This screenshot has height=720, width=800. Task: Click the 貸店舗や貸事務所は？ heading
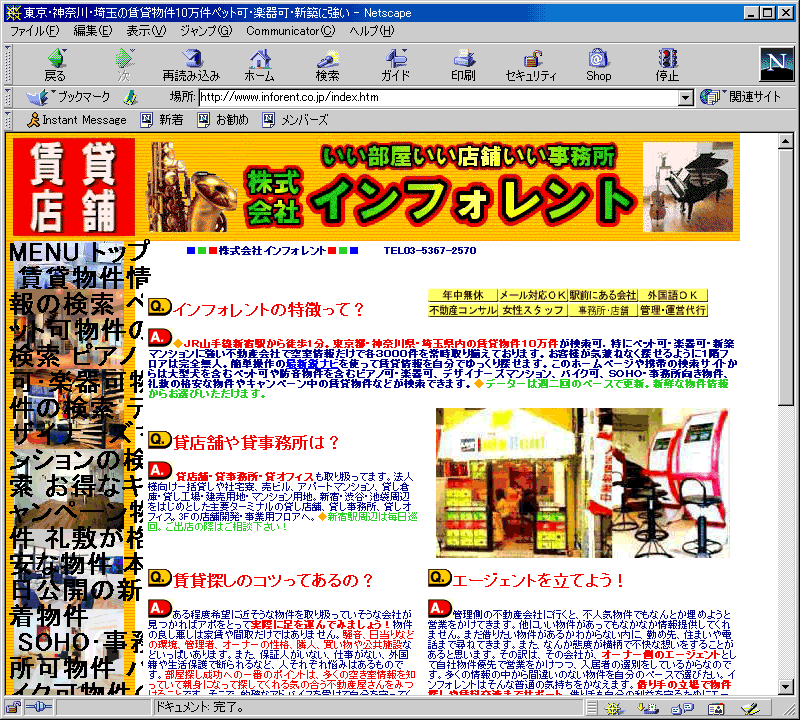point(256,442)
